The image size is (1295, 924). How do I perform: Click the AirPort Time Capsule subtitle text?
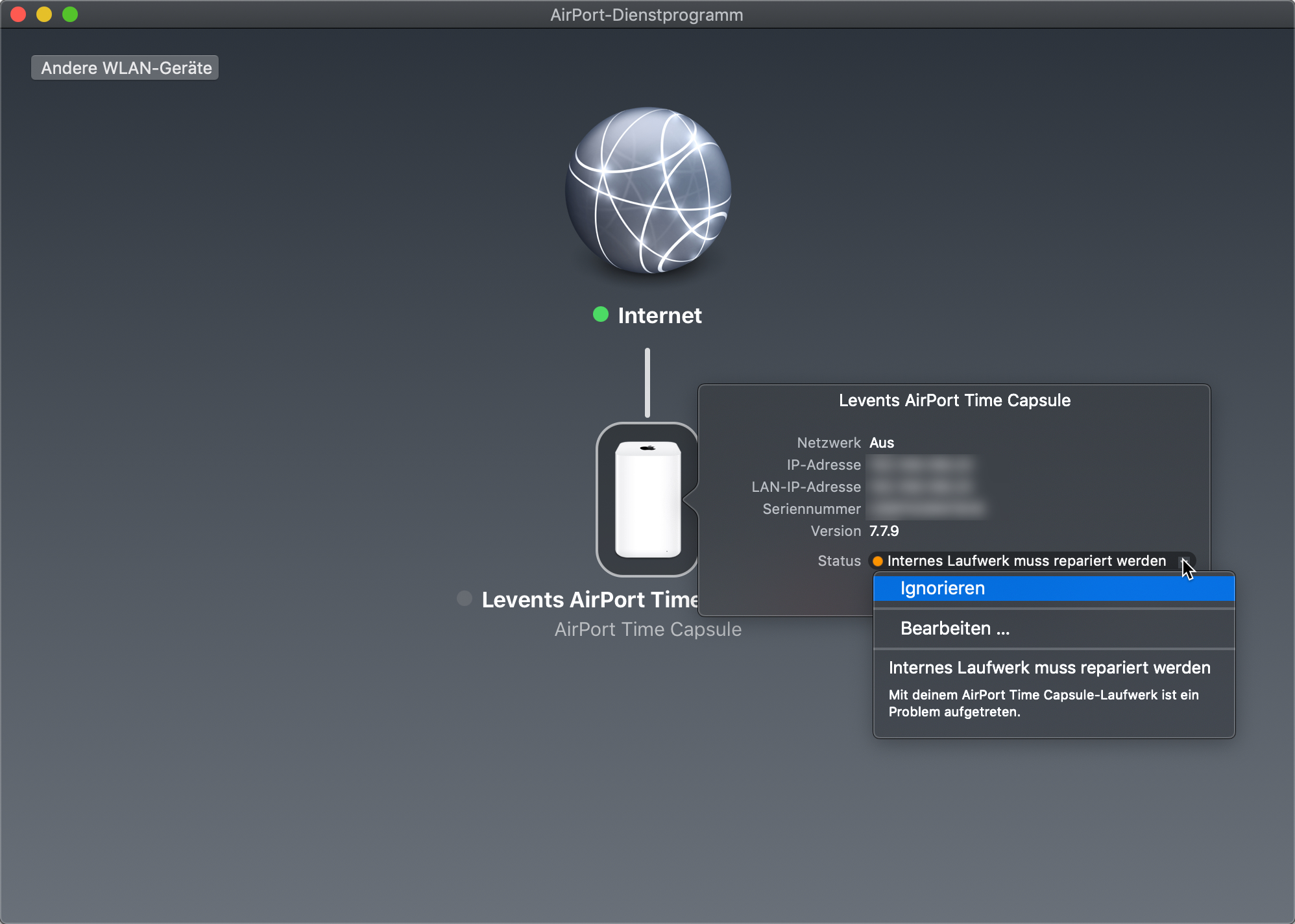(x=647, y=629)
